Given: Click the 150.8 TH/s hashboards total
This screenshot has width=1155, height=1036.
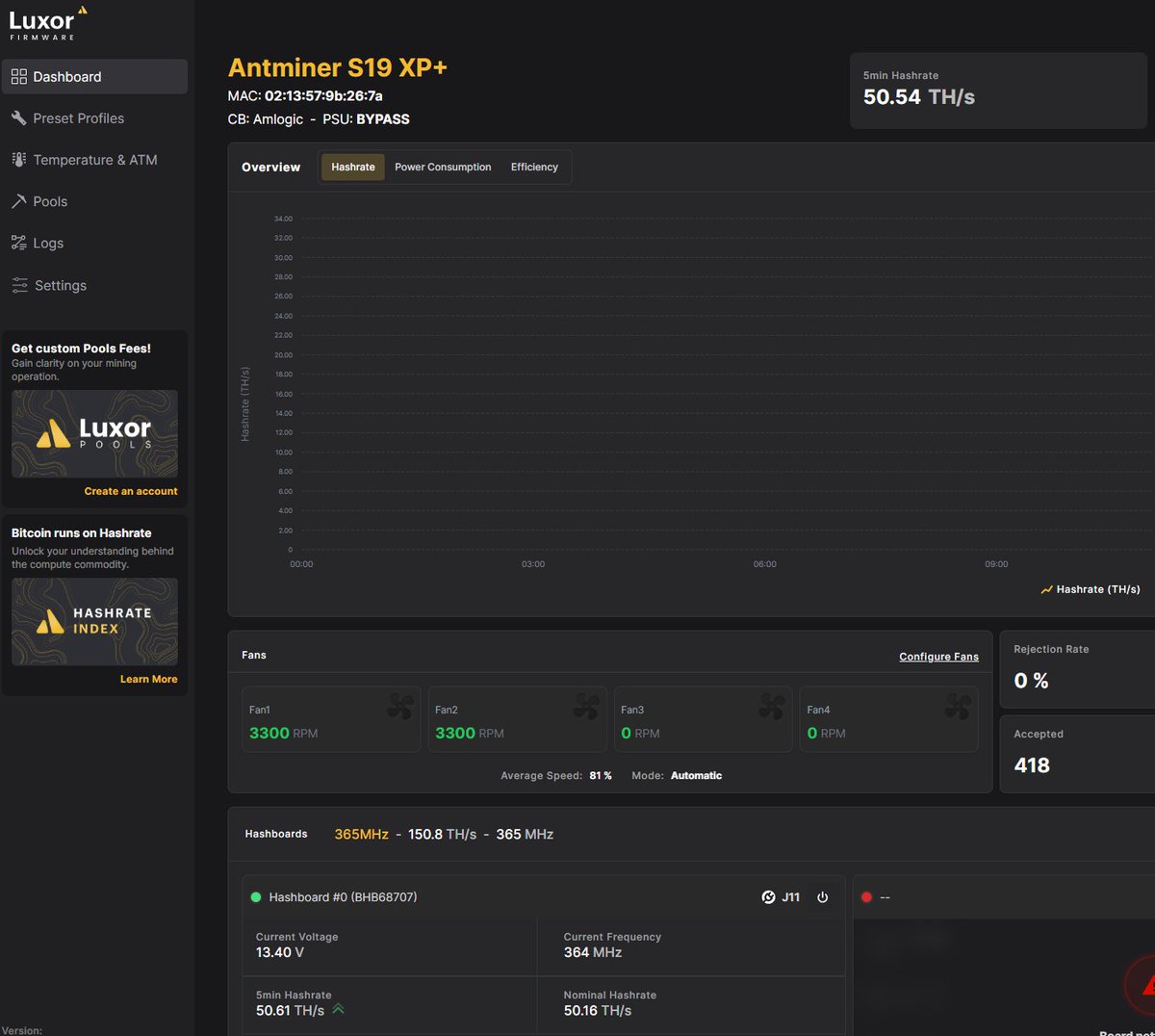Looking at the screenshot, I should click(442, 834).
